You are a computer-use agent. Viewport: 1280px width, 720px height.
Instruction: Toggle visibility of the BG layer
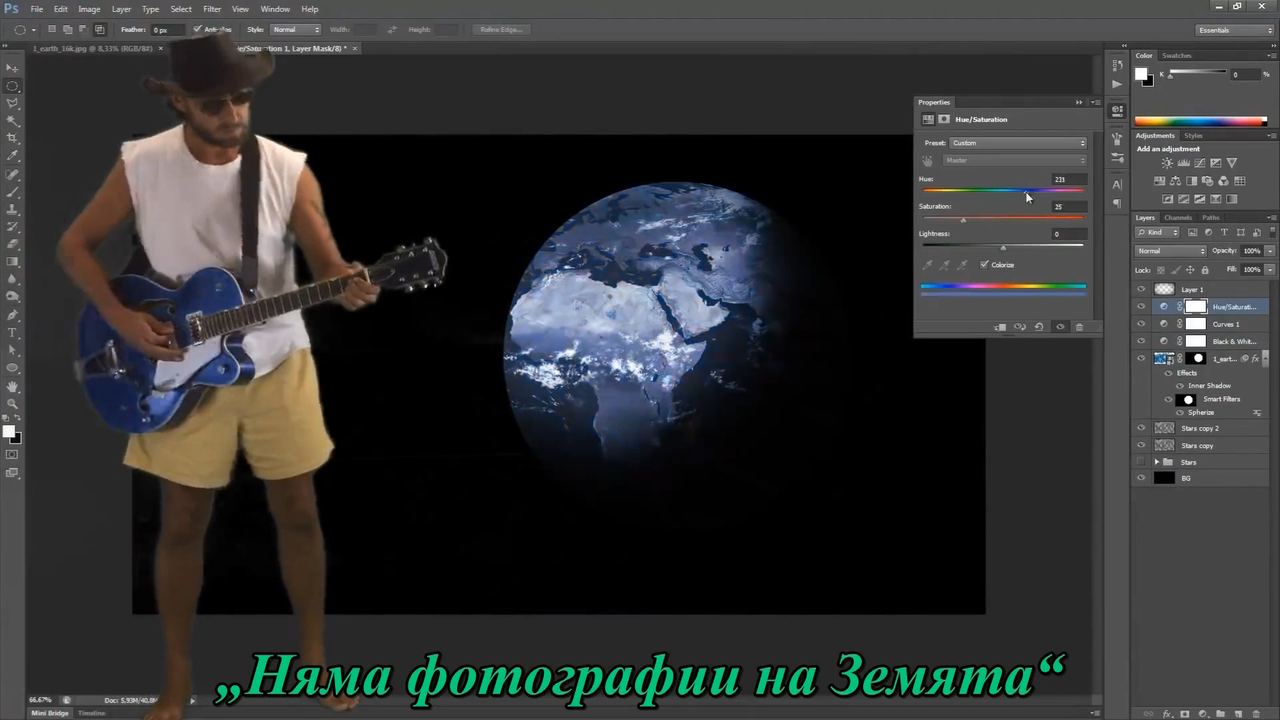pos(1141,478)
